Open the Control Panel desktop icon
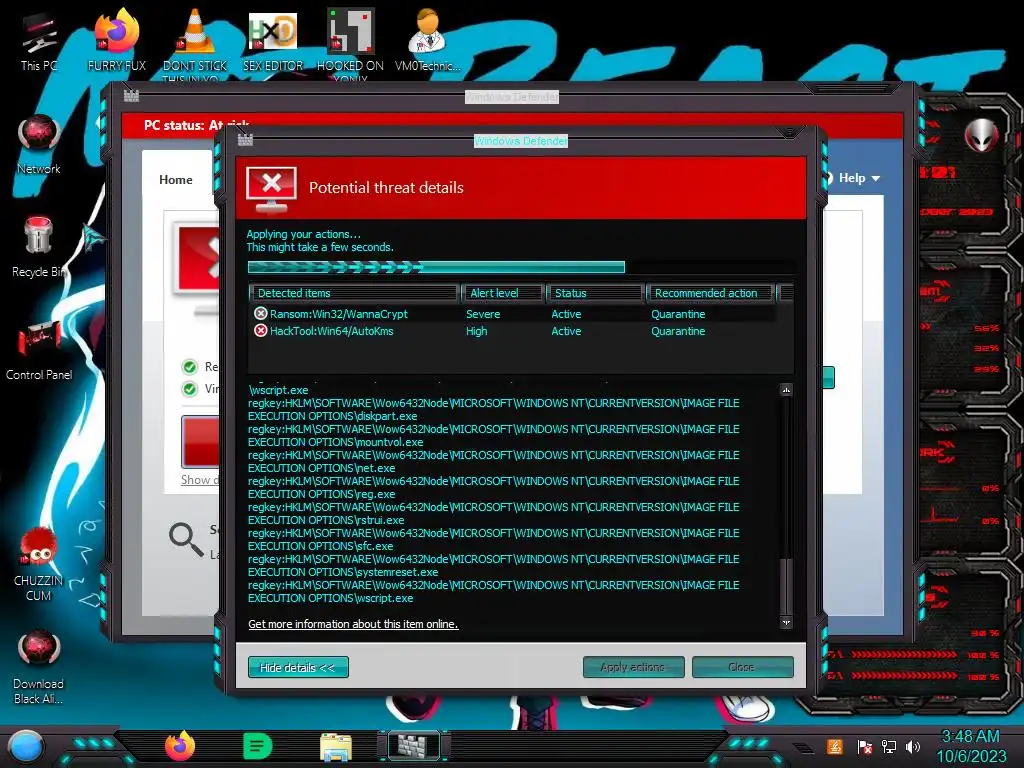 (39, 350)
